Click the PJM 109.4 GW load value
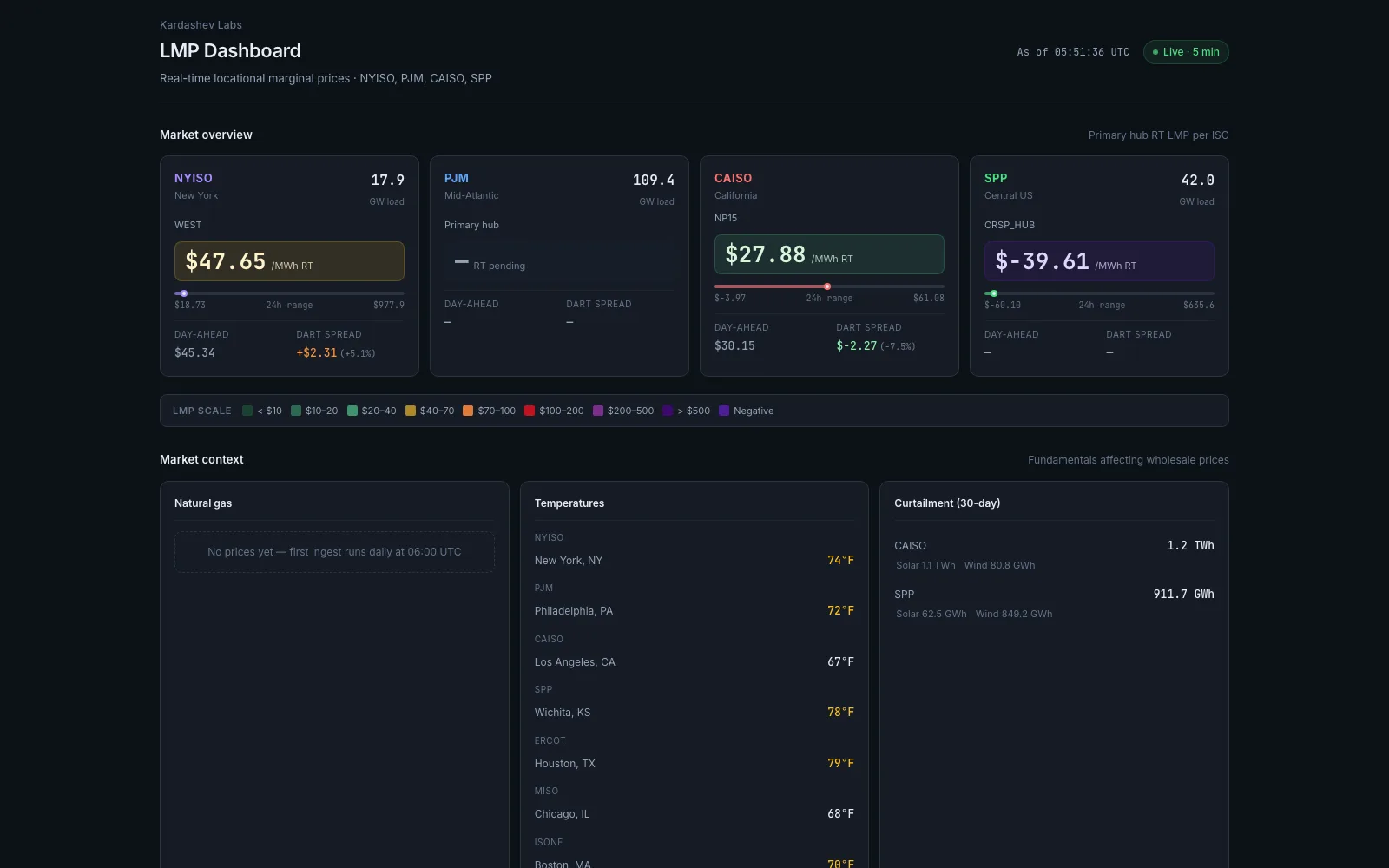This screenshot has width=1389, height=868. (x=654, y=181)
